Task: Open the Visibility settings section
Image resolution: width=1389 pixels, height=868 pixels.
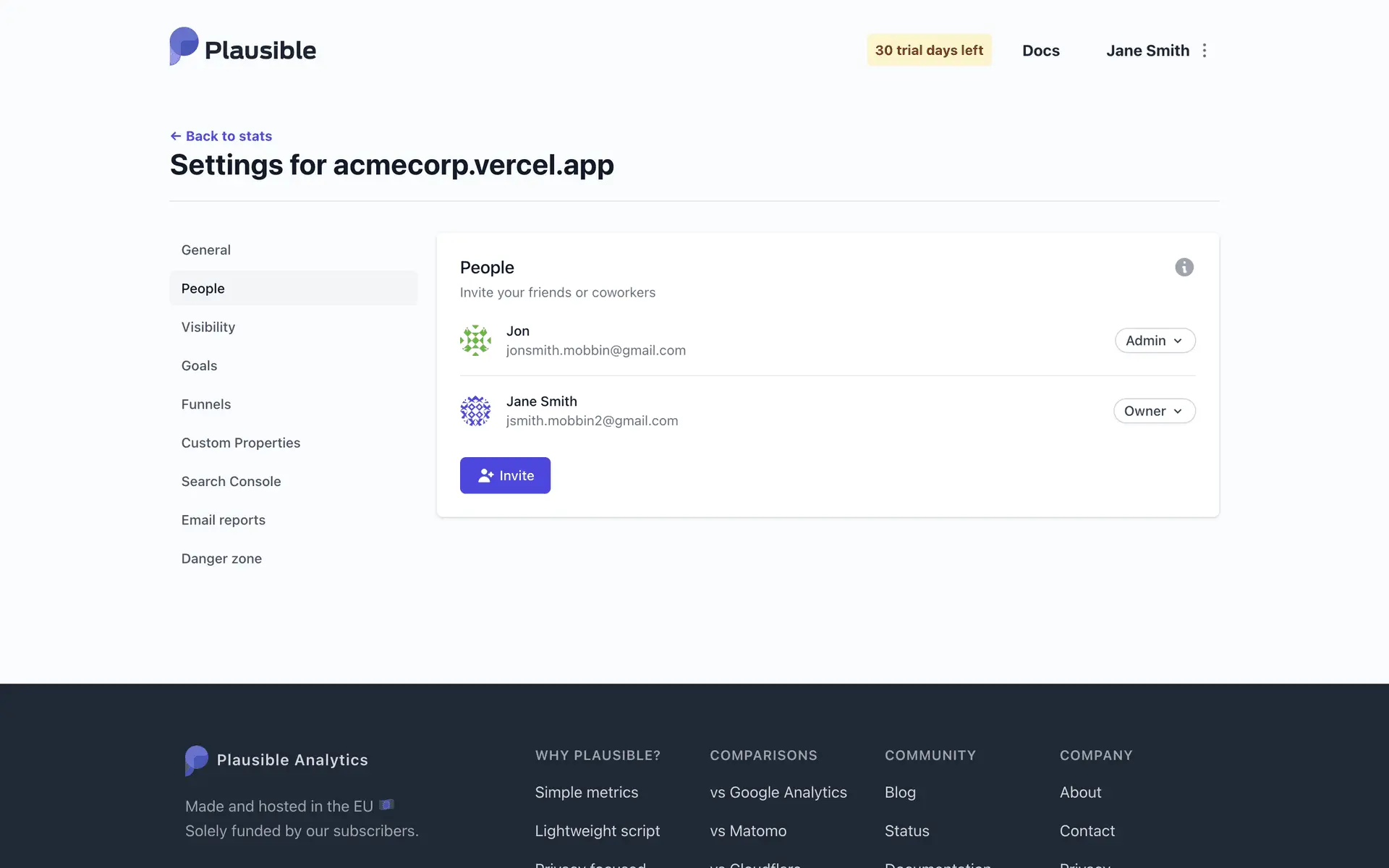Action: click(208, 327)
